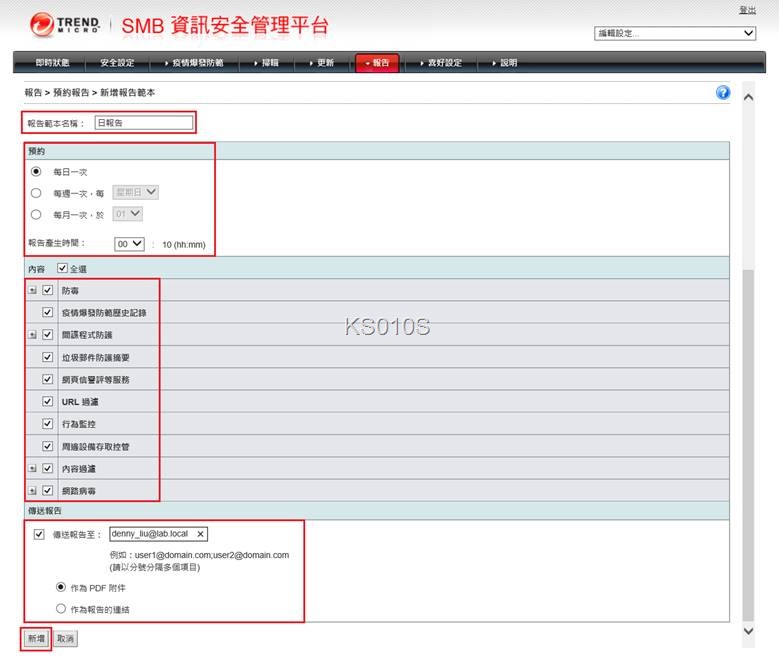Click the Trend Micro logo
Viewport: 779px width, 657px height.
click(65, 24)
